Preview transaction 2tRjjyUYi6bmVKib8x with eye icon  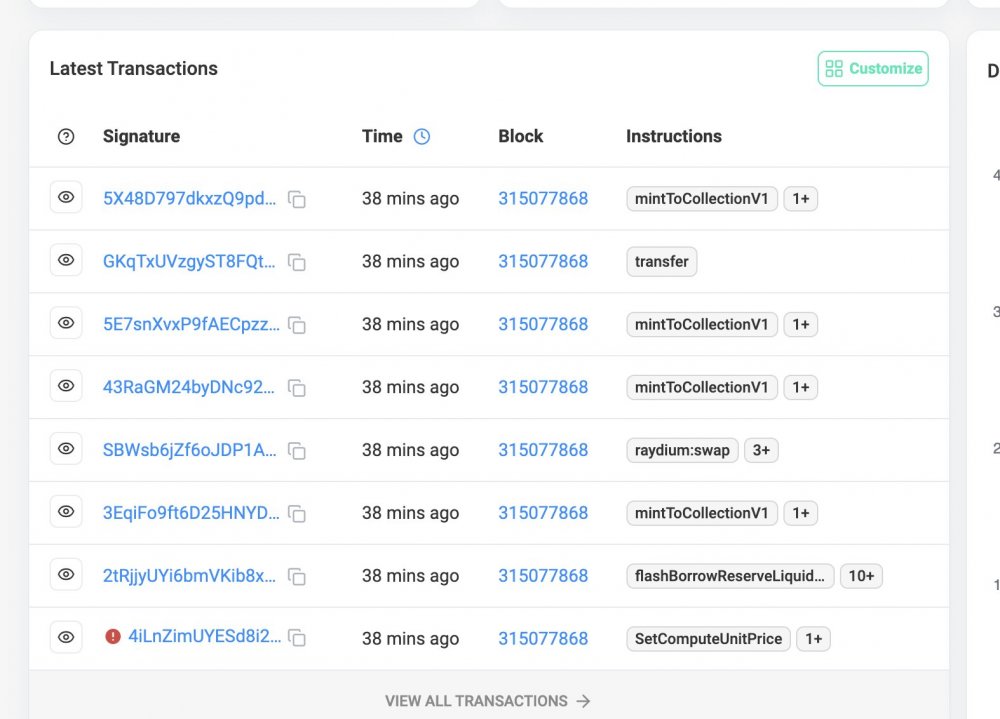point(66,574)
